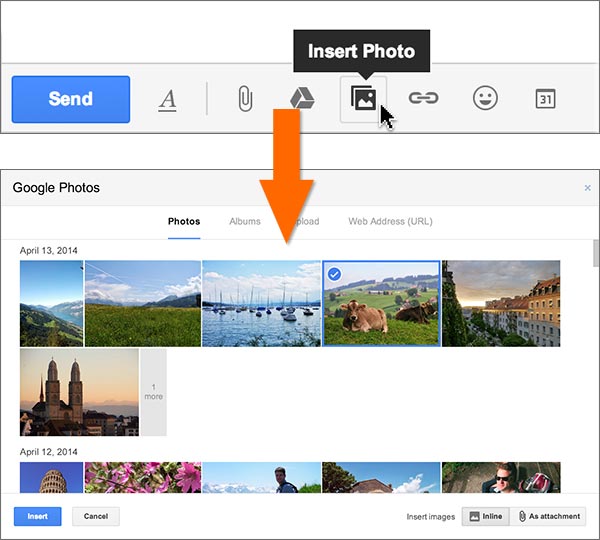Attach files with the paperclip icon
This screenshot has width=600, height=540.
(x=245, y=99)
